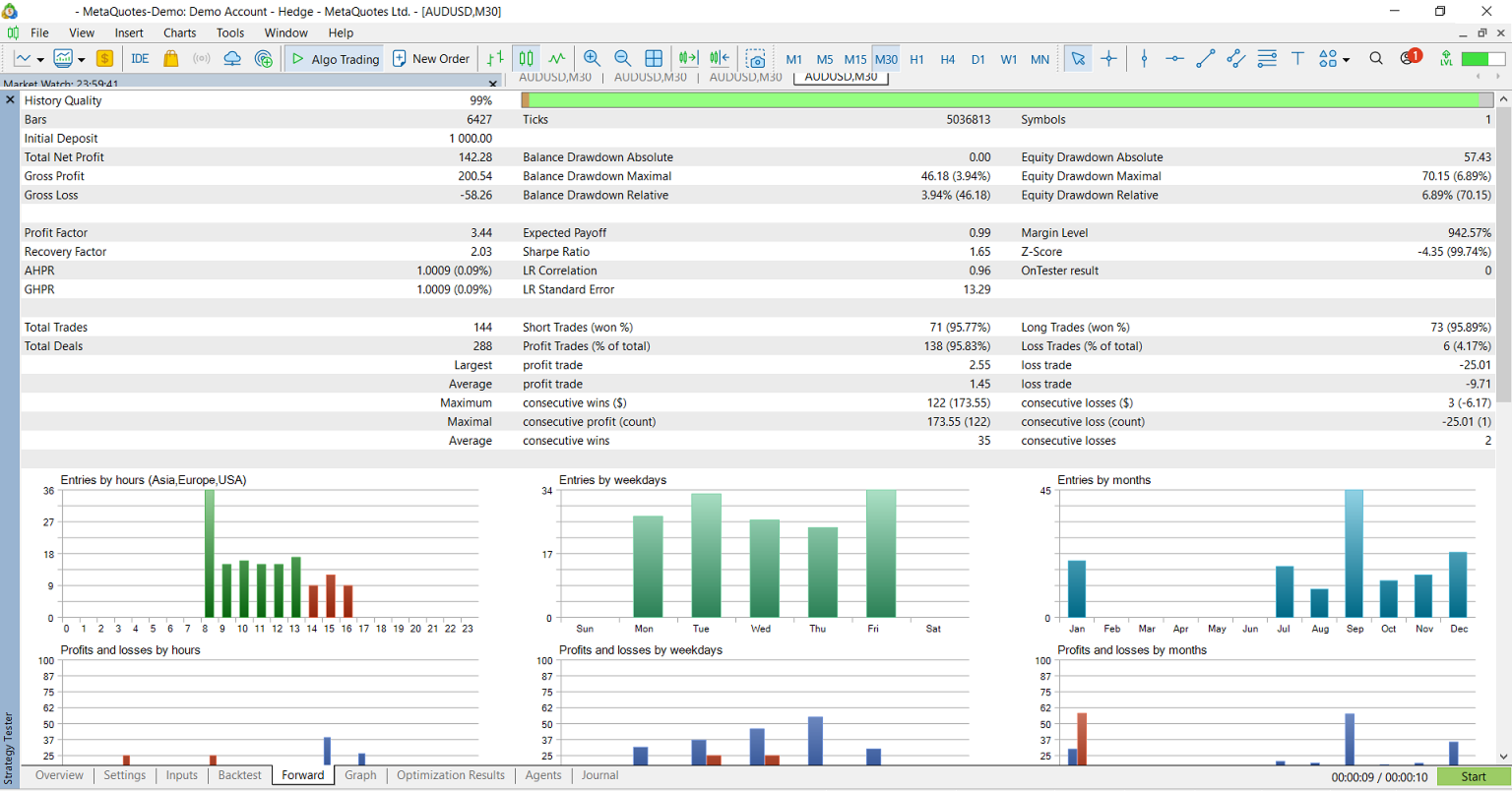Image resolution: width=1512 pixels, height=791 pixels.
Task: Open the MetaEditor IDE
Action: click(x=140, y=59)
